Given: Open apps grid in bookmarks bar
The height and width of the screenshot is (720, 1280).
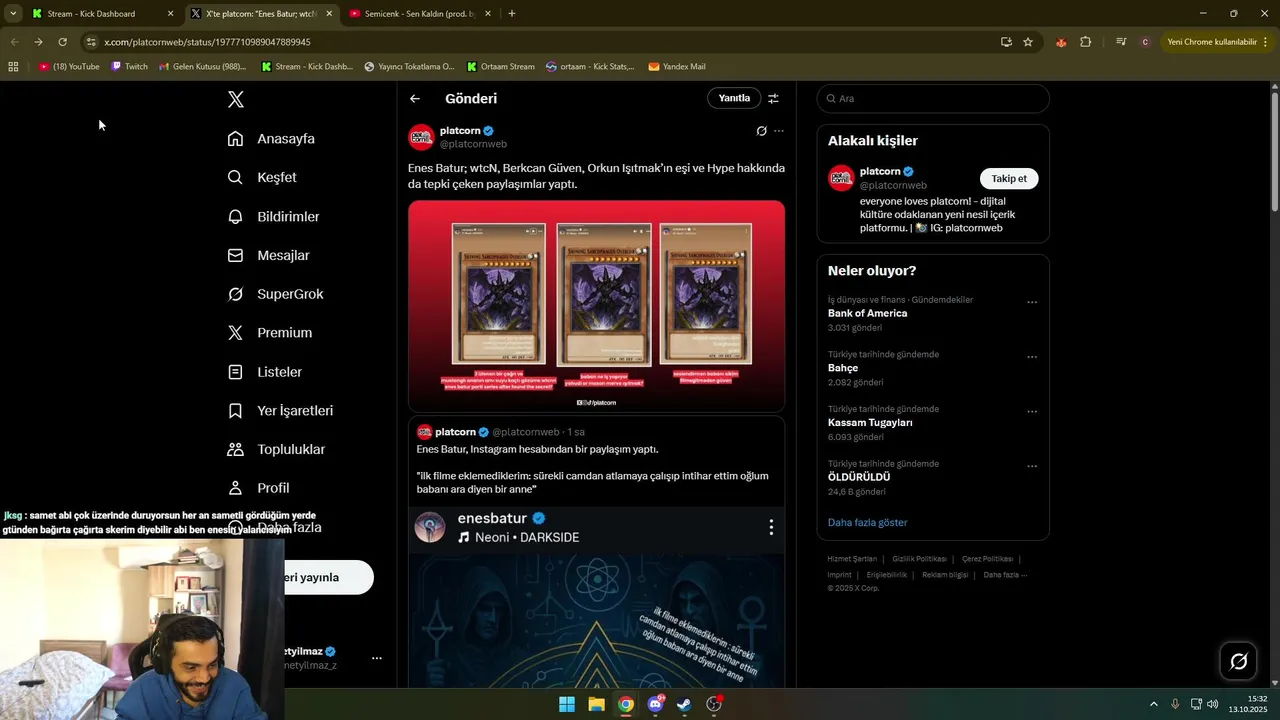Looking at the screenshot, I should click(13, 66).
